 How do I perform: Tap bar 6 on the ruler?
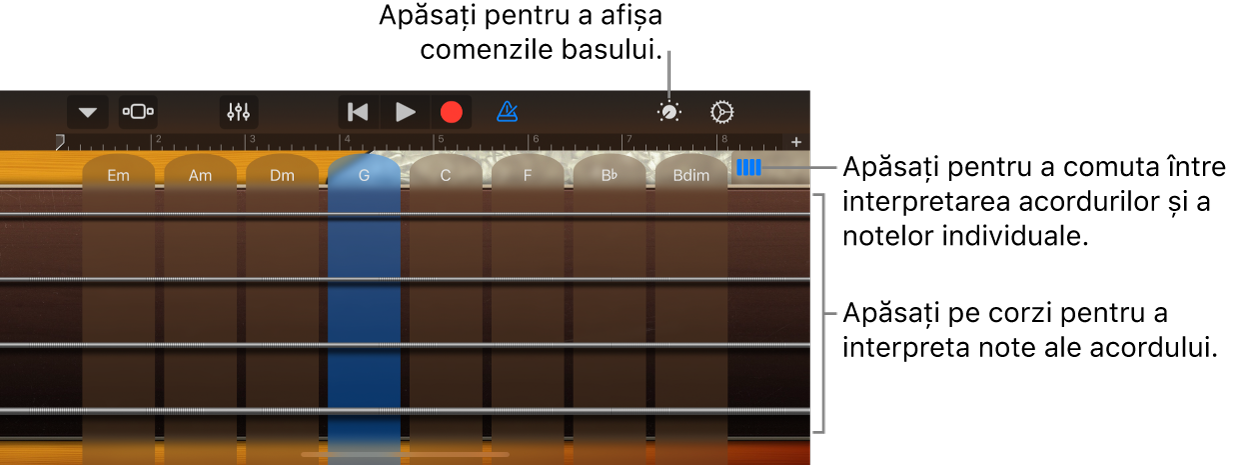coord(534,141)
